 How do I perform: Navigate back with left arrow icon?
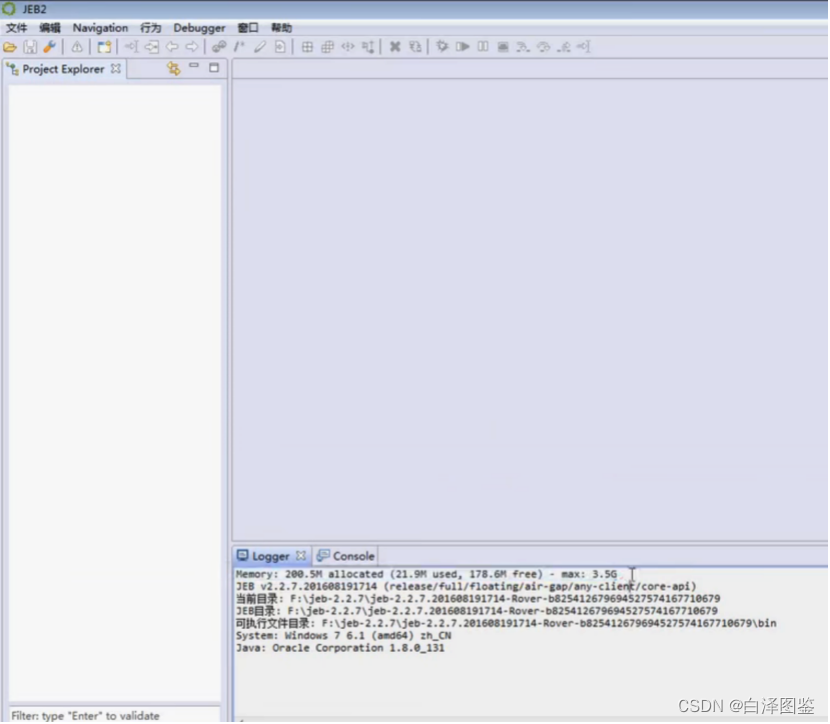pos(172,47)
